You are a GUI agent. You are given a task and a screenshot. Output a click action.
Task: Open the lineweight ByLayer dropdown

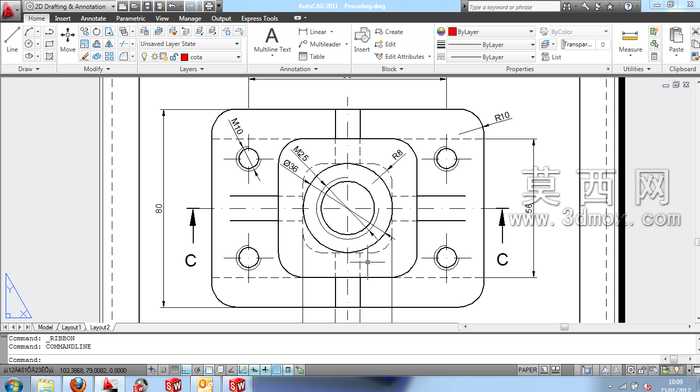[491, 45]
